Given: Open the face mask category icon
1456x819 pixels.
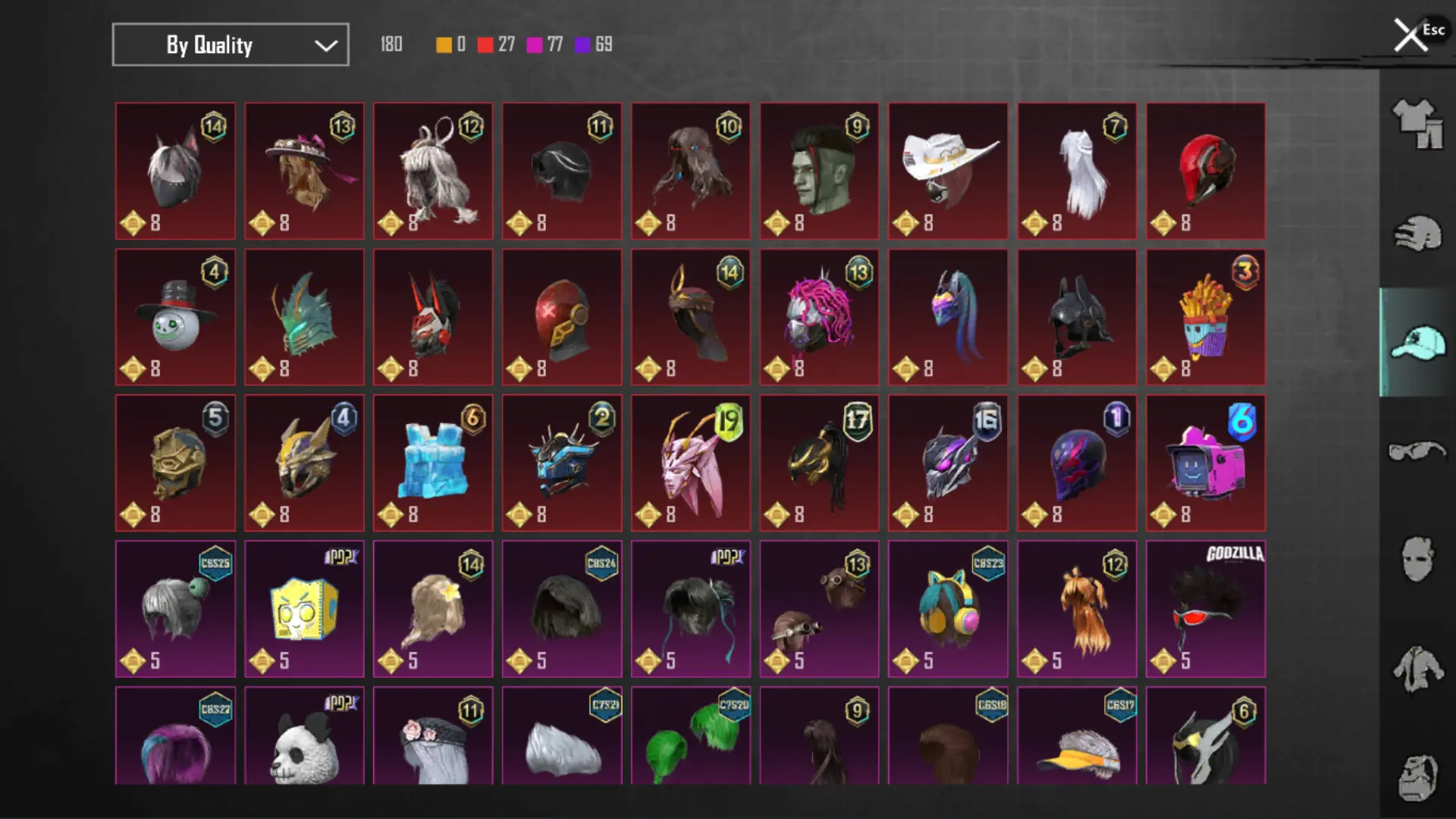Looking at the screenshot, I should point(1417,560).
